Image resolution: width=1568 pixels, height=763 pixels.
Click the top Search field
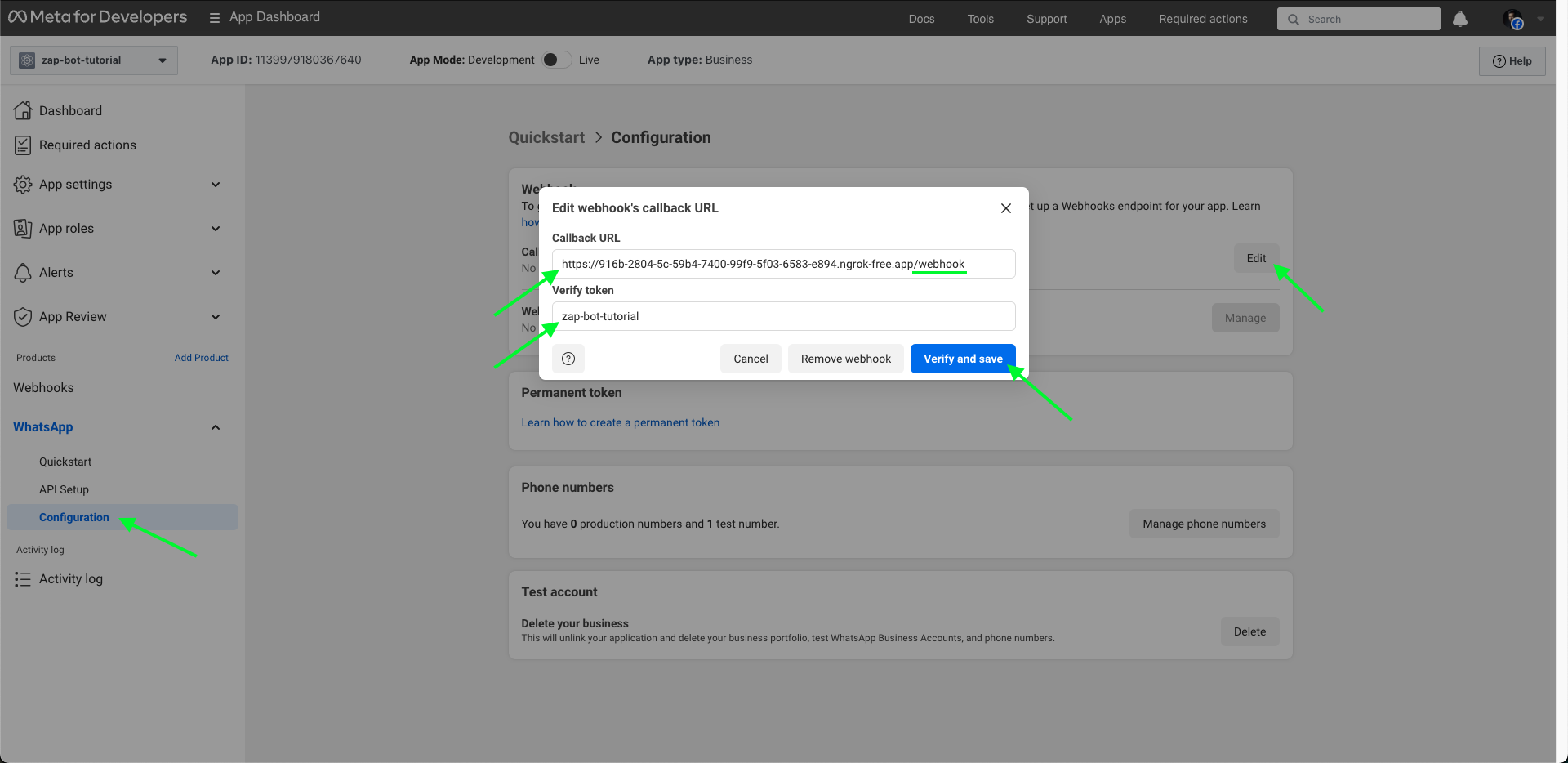coord(1359,20)
